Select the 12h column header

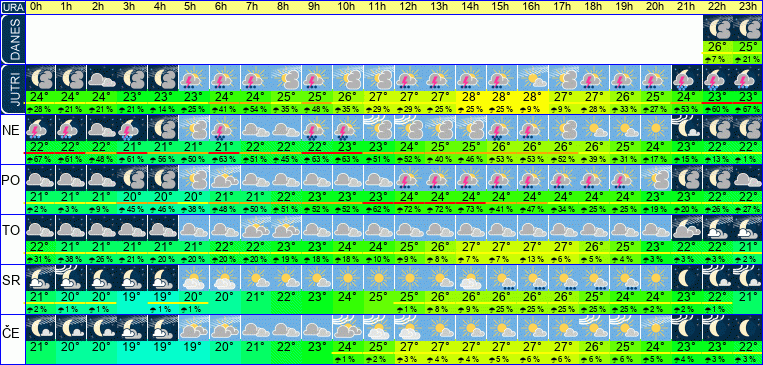click(409, 7)
